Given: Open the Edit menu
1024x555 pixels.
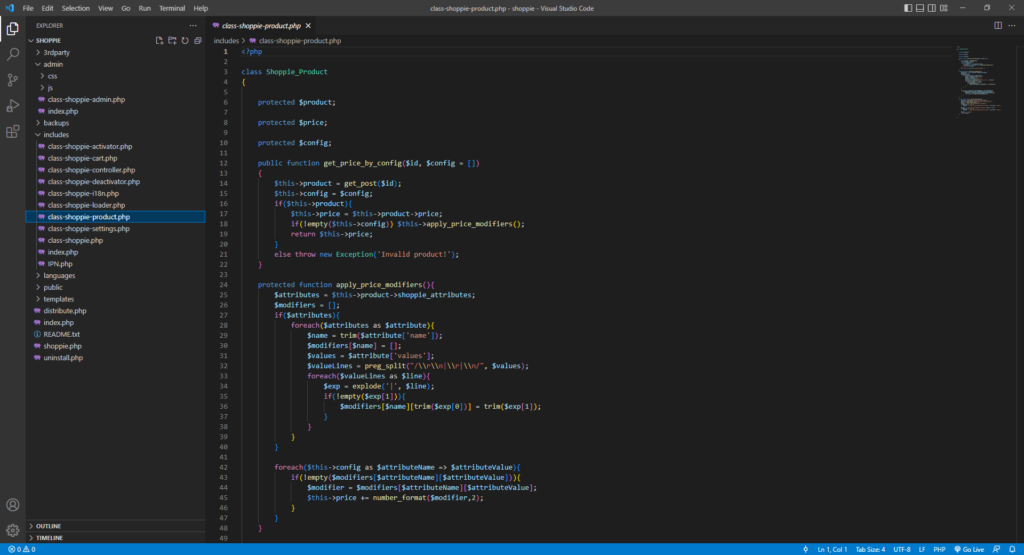Looking at the screenshot, I should pyautogui.click(x=48, y=8).
